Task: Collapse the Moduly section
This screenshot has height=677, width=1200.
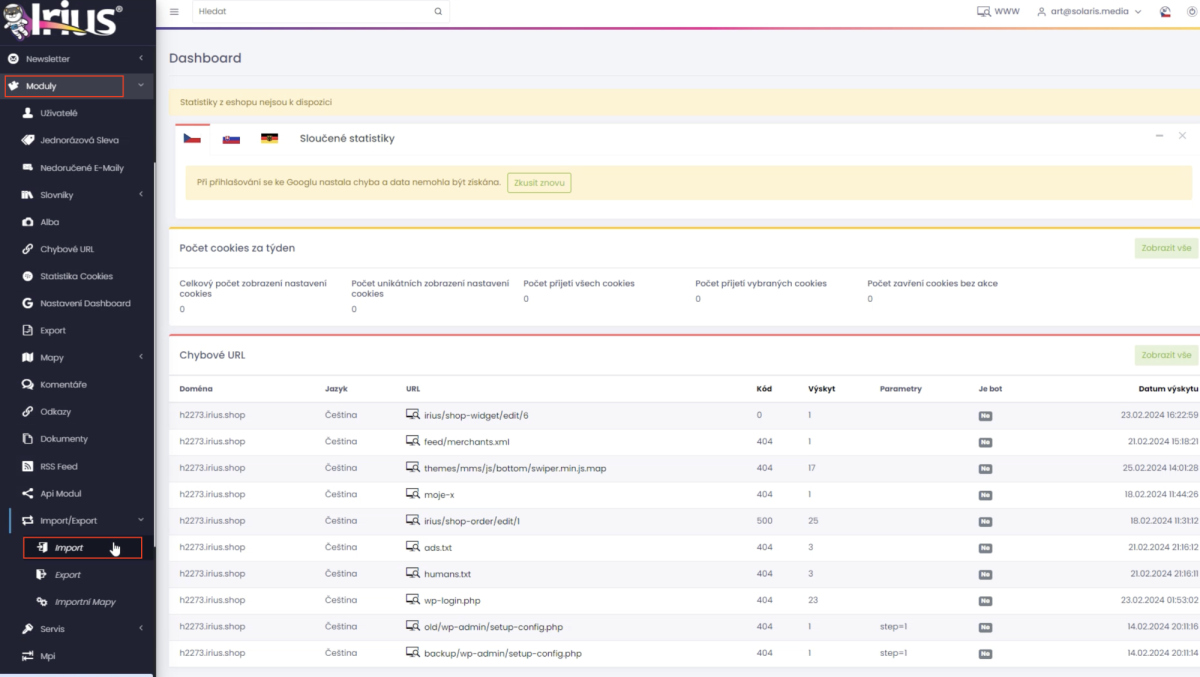Action: (x=141, y=86)
